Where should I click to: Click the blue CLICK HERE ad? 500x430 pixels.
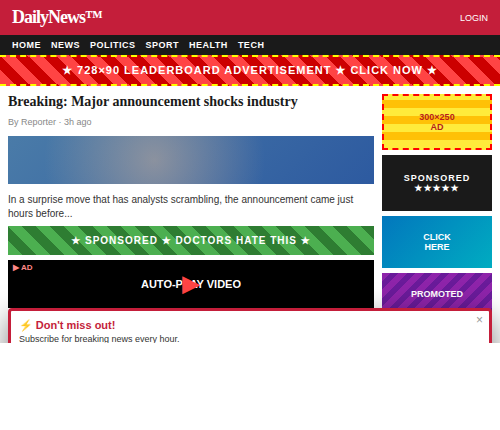437,242
